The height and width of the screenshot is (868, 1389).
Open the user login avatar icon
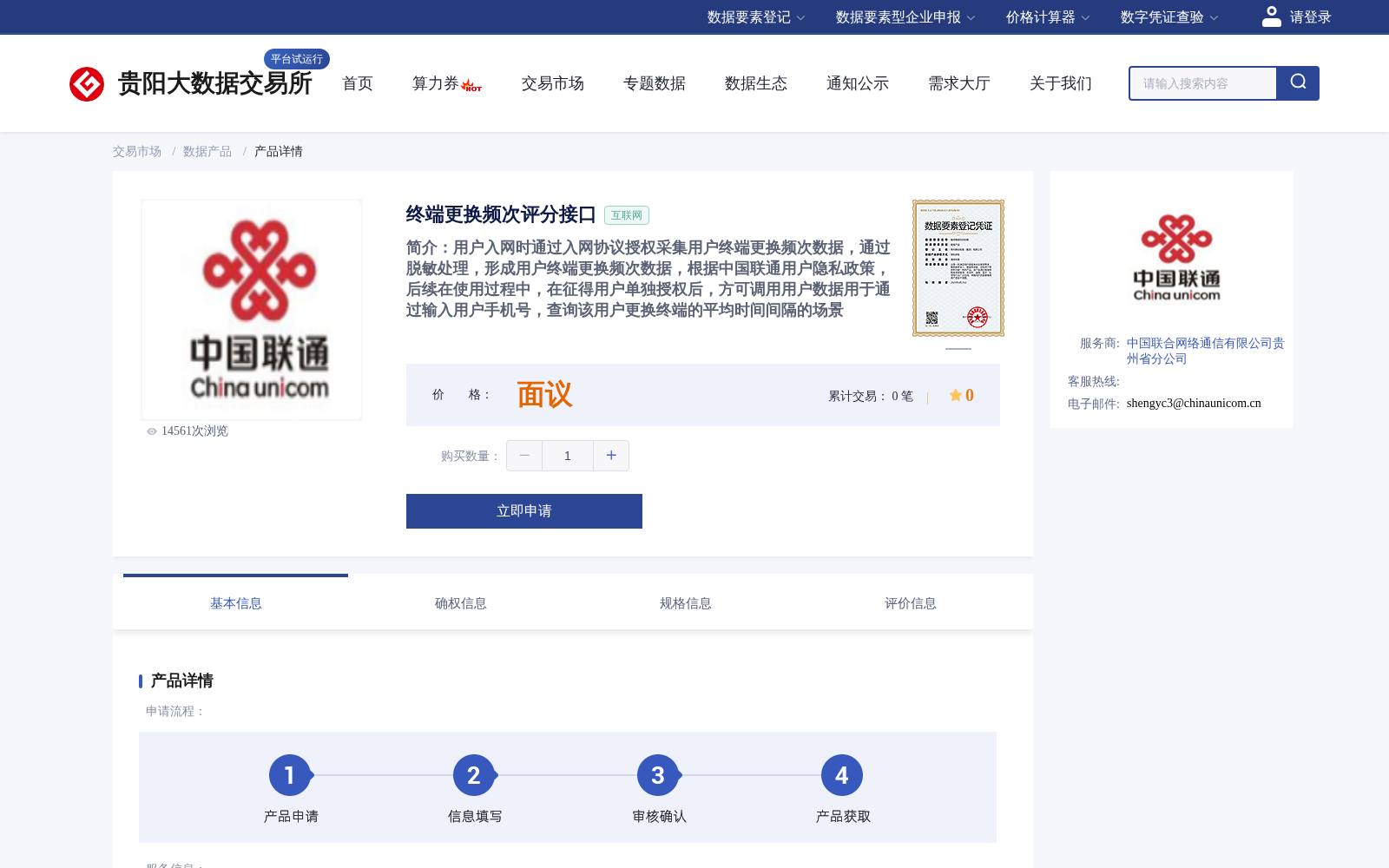coord(1272,16)
